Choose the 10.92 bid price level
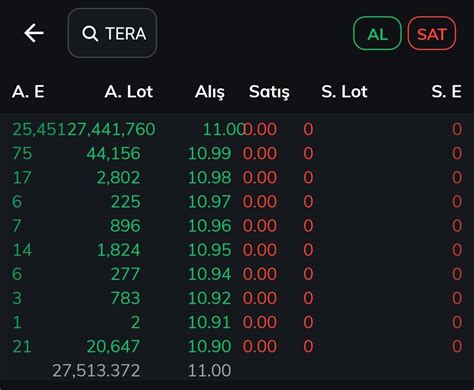The image size is (474, 390). coord(210,298)
